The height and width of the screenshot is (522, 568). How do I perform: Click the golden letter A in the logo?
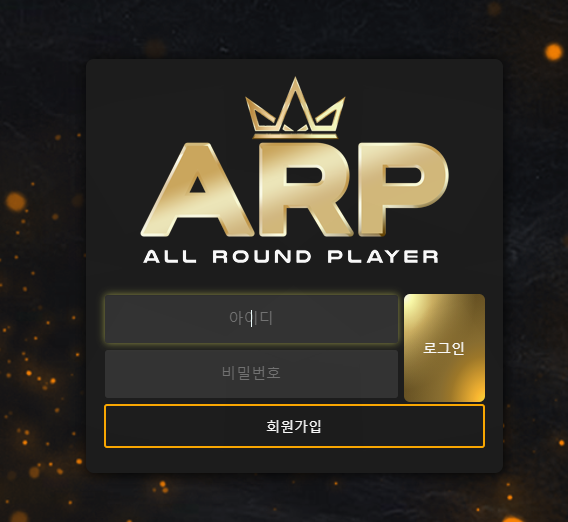coord(197,189)
